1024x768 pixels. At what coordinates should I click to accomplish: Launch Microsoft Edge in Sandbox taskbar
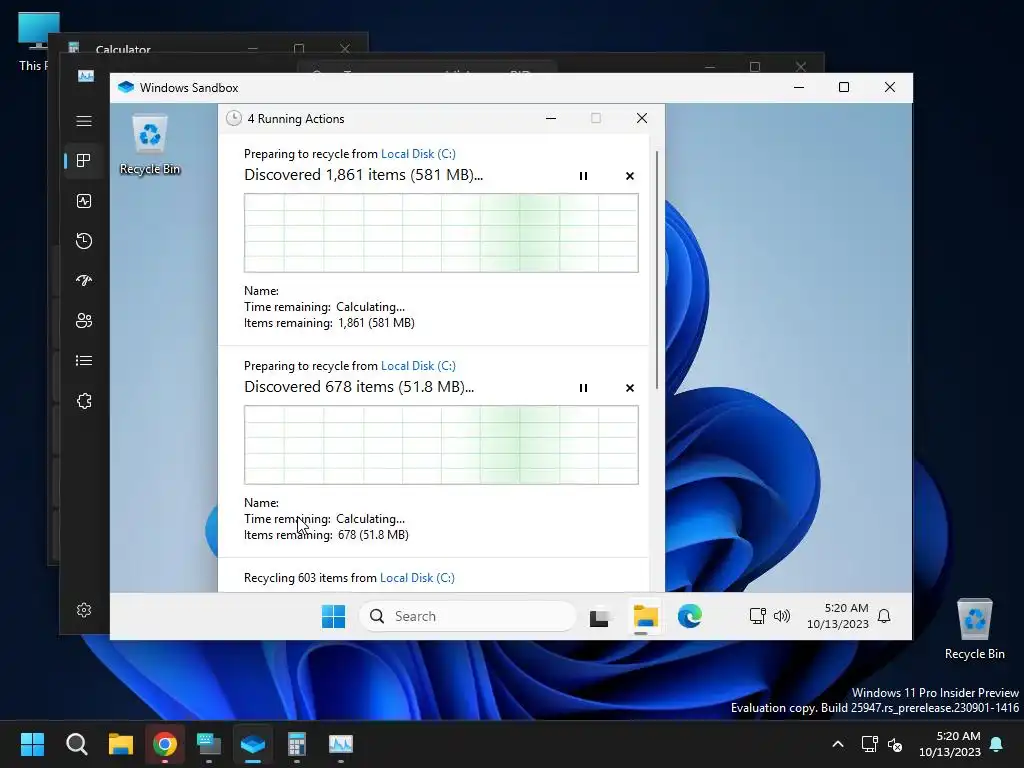click(x=690, y=616)
